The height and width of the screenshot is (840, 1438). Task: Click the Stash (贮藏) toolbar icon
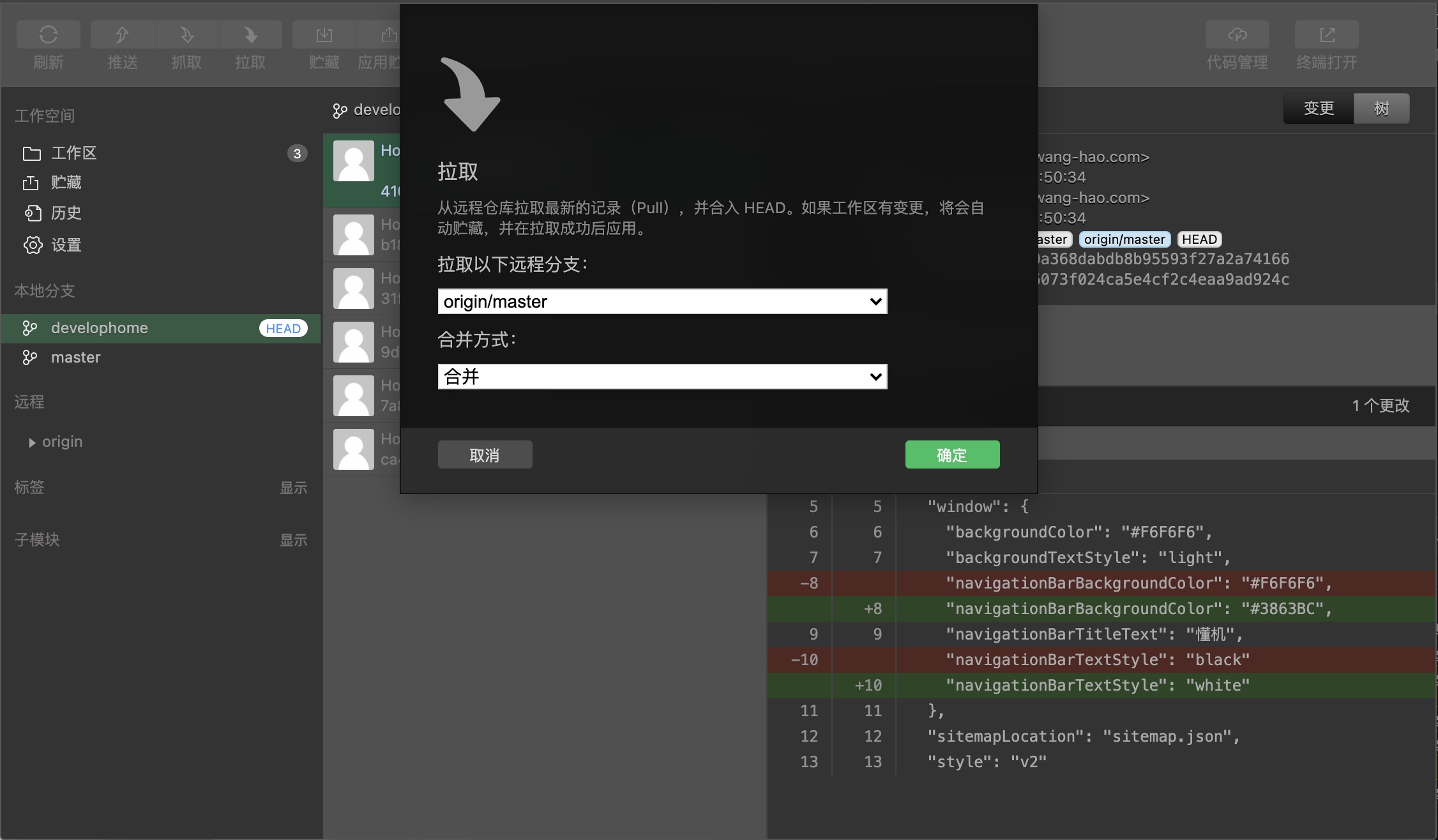pyautogui.click(x=324, y=34)
